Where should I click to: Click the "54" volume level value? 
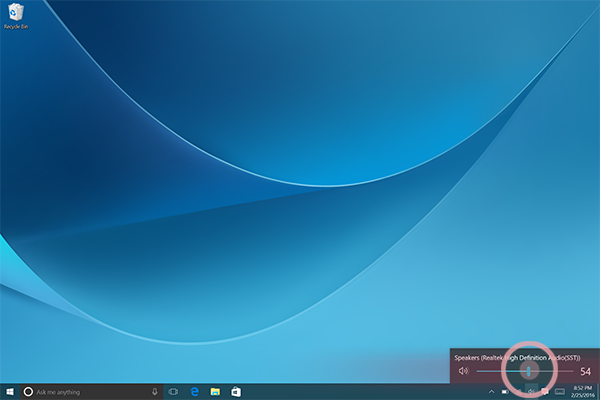pos(585,371)
